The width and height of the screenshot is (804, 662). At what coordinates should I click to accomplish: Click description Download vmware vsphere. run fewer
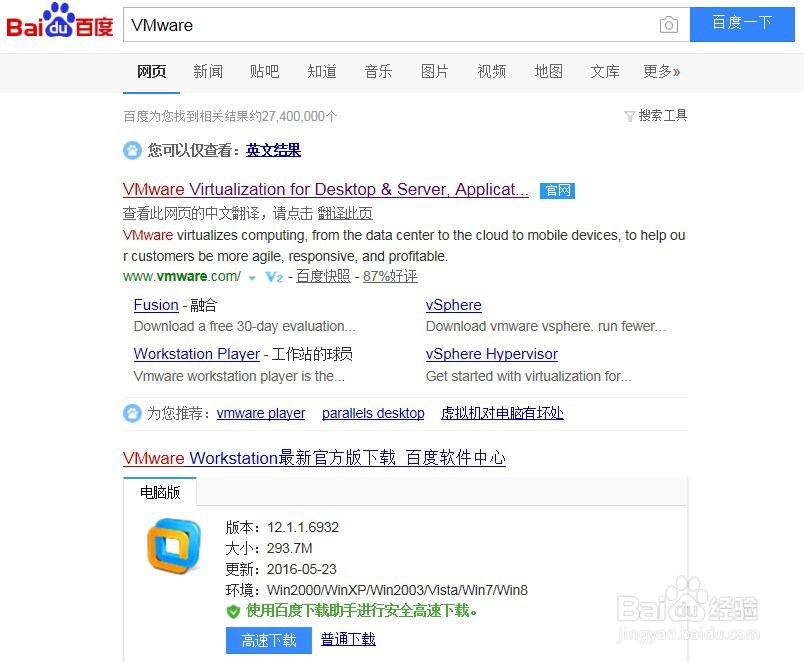(x=546, y=326)
